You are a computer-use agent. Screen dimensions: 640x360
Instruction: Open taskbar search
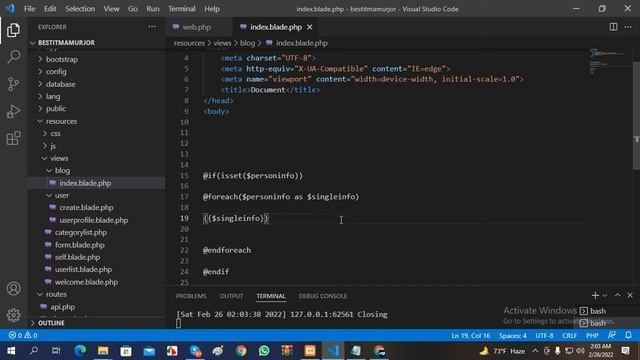coord(34,351)
